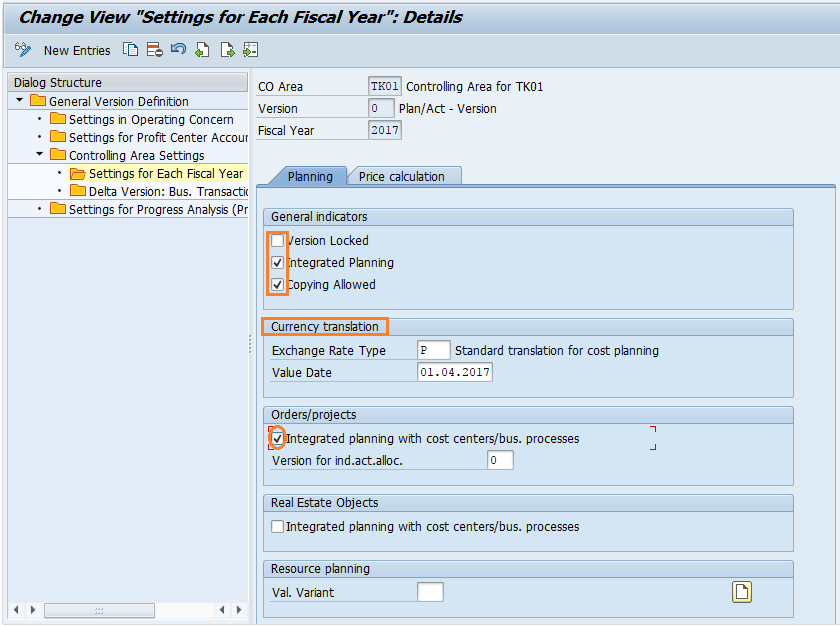Enable integrated planning under Real Estate Objects
This screenshot has height=626, width=840.
coord(277,527)
